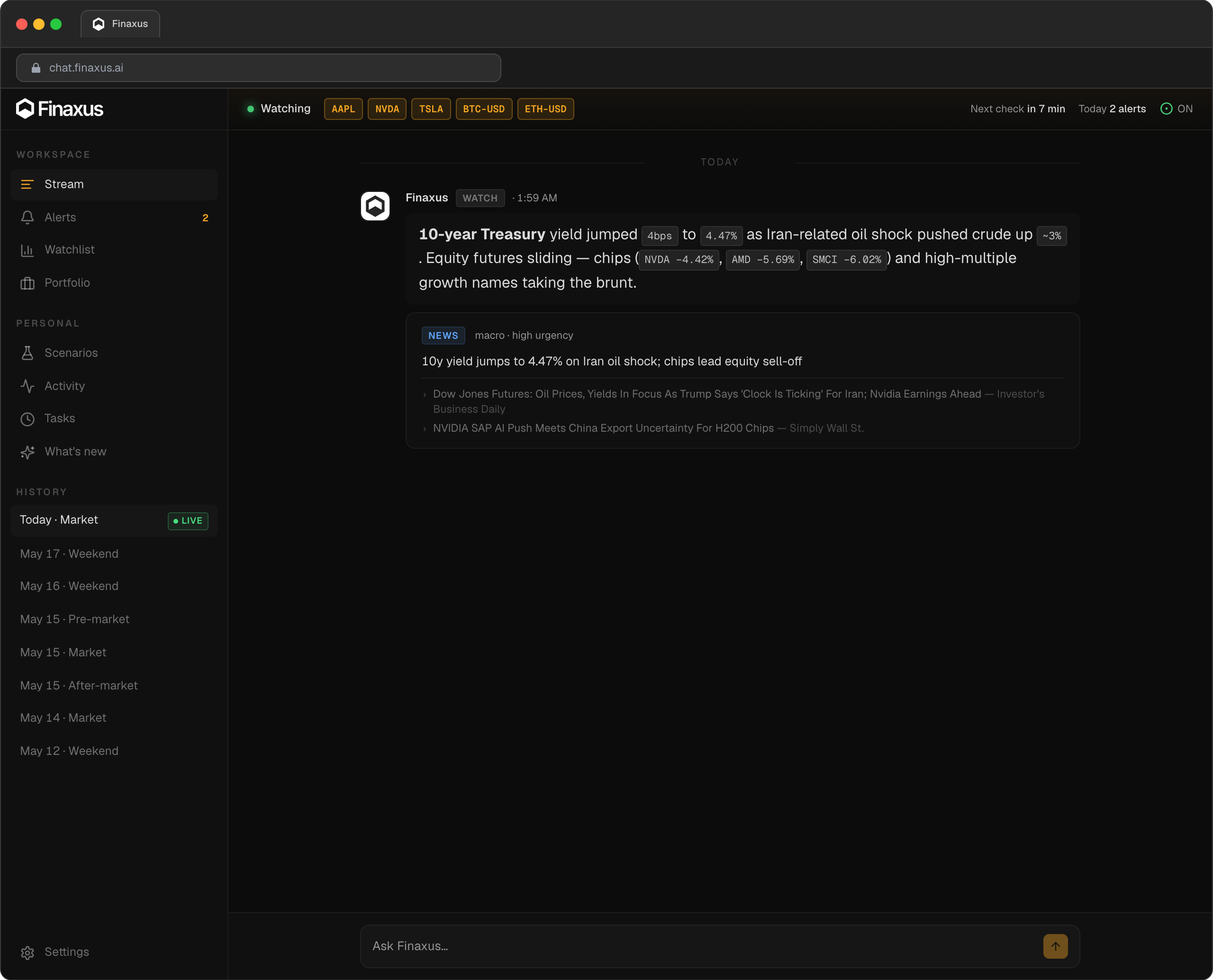Expand the Dow Jones Futures chevron
The image size is (1213, 980).
coord(425,395)
